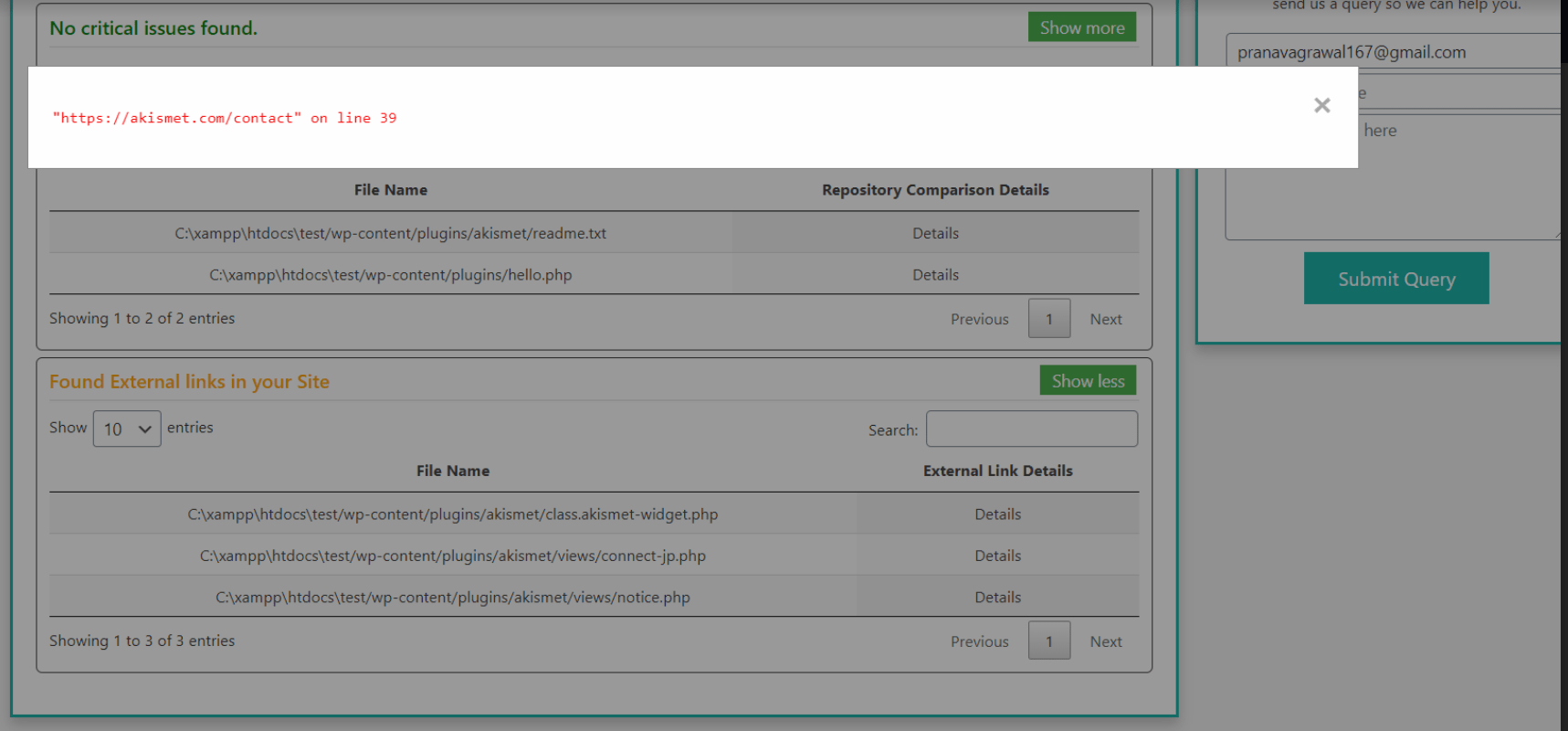Close the external link details popup
Viewport: 1568px width, 731px height.
click(x=1321, y=105)
